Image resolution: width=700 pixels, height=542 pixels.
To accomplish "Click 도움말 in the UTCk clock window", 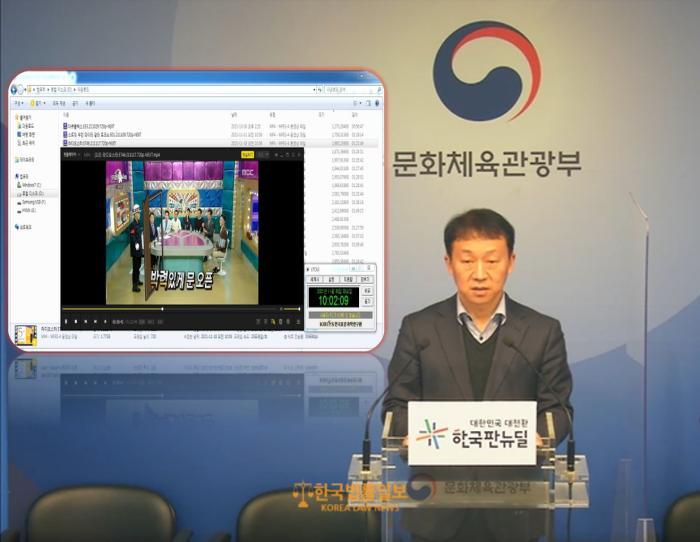I will click(x=348, y=279).
